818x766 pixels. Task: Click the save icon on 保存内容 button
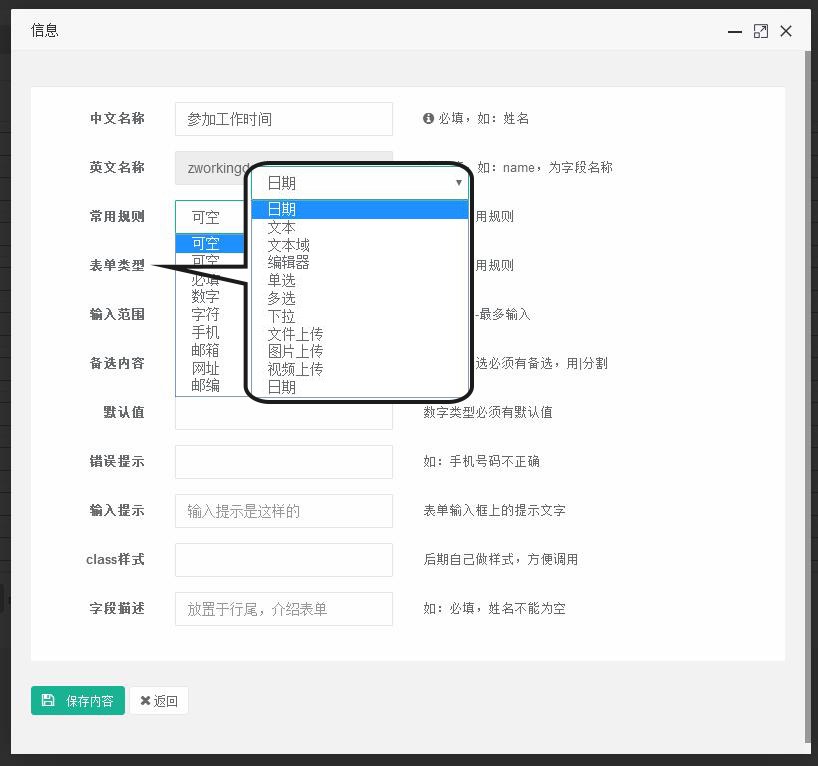[x=48, y=701]
